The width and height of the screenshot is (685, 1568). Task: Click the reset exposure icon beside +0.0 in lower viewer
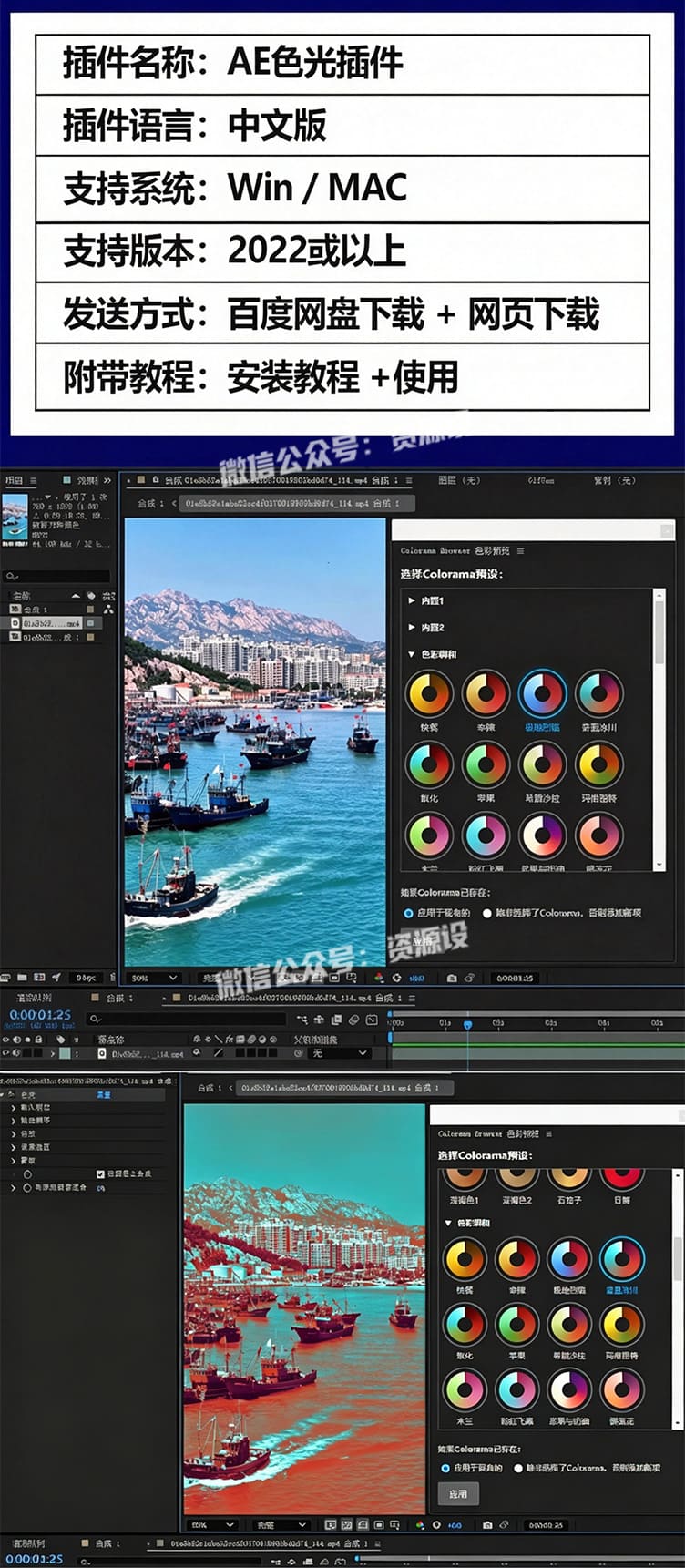click(x=436, y=1525)
